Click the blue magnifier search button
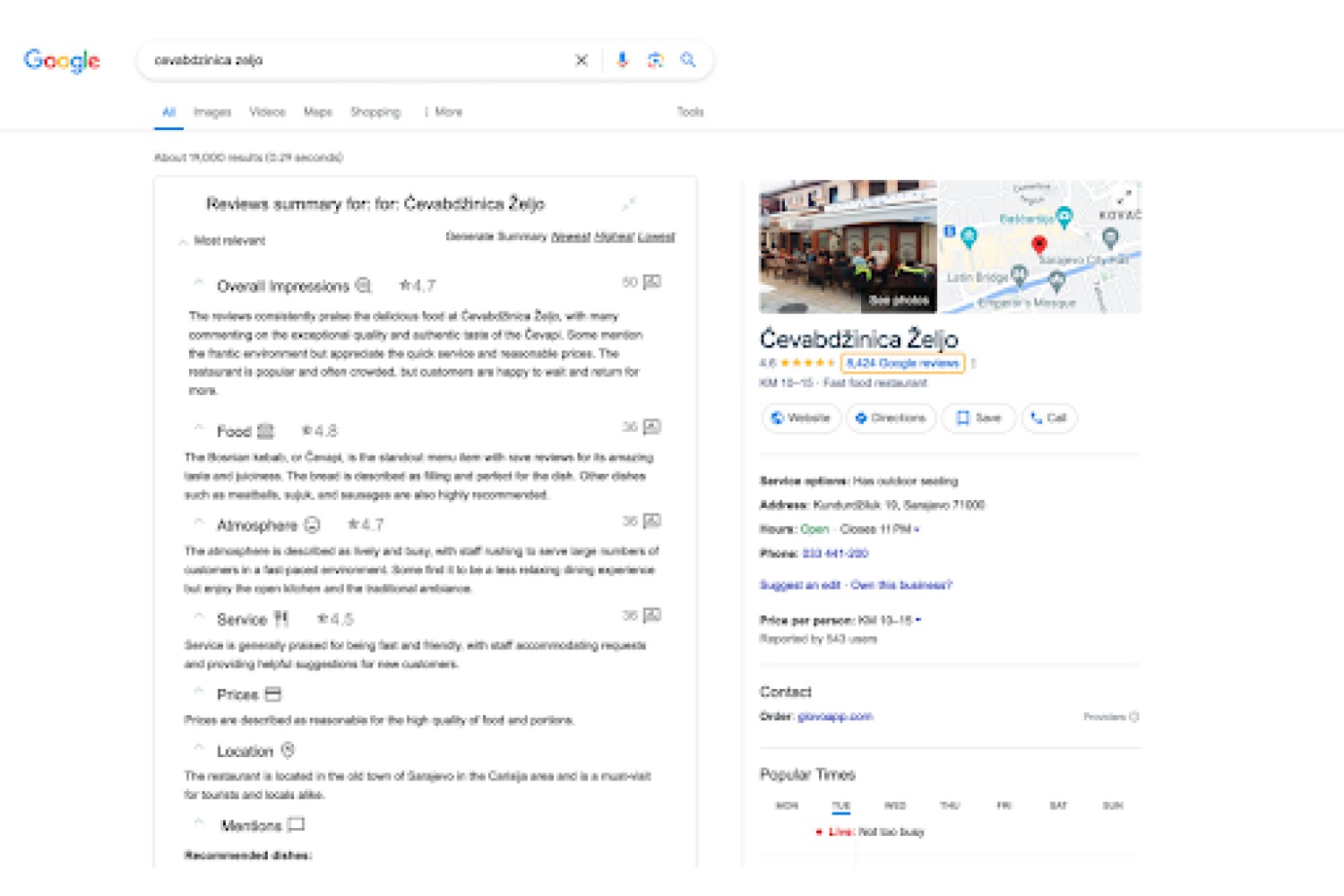1344x896 pixels. [x=688, y=60]
